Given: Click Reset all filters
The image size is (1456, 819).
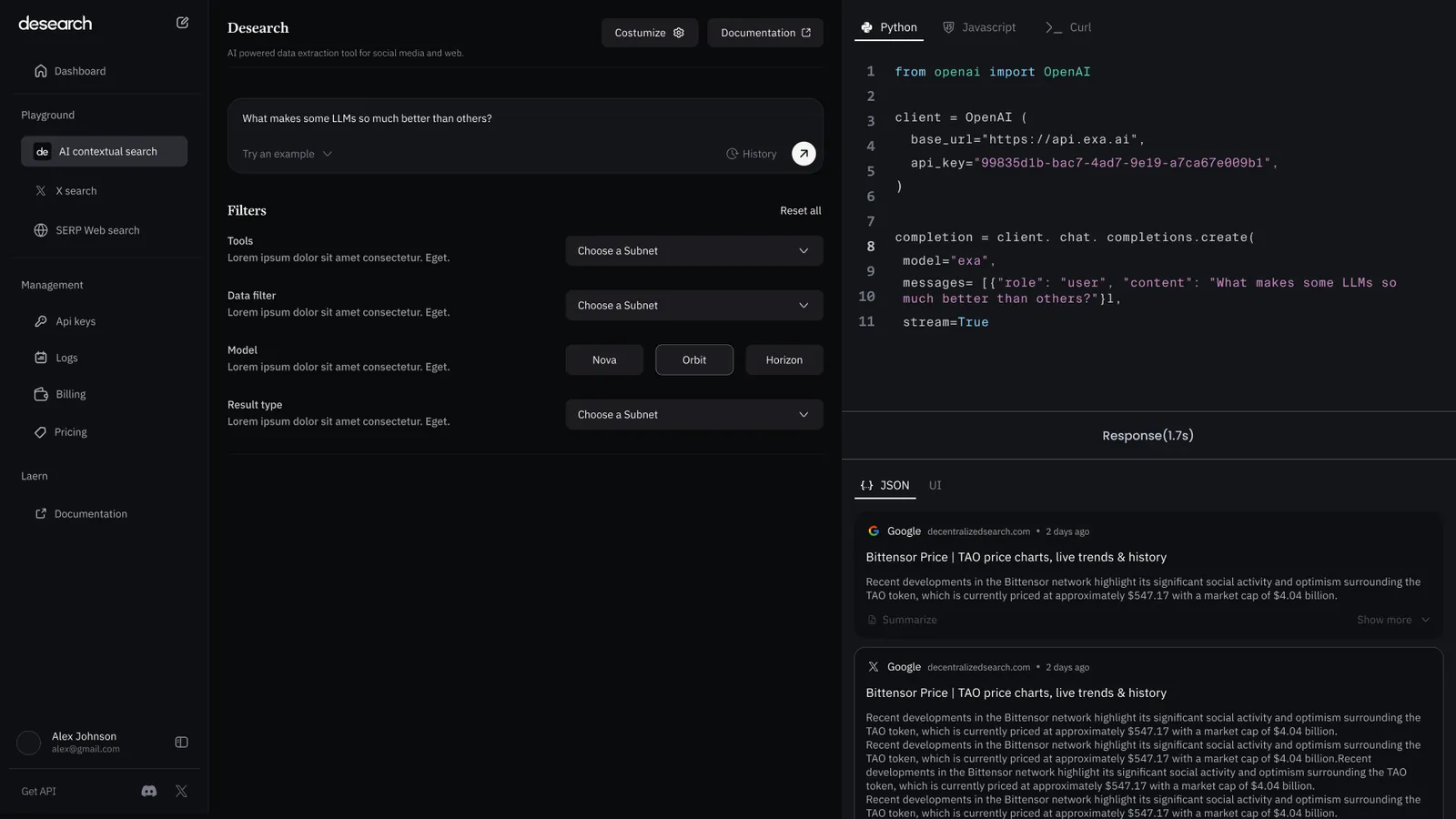Looking at the screenshot, I should pos(801,210).
